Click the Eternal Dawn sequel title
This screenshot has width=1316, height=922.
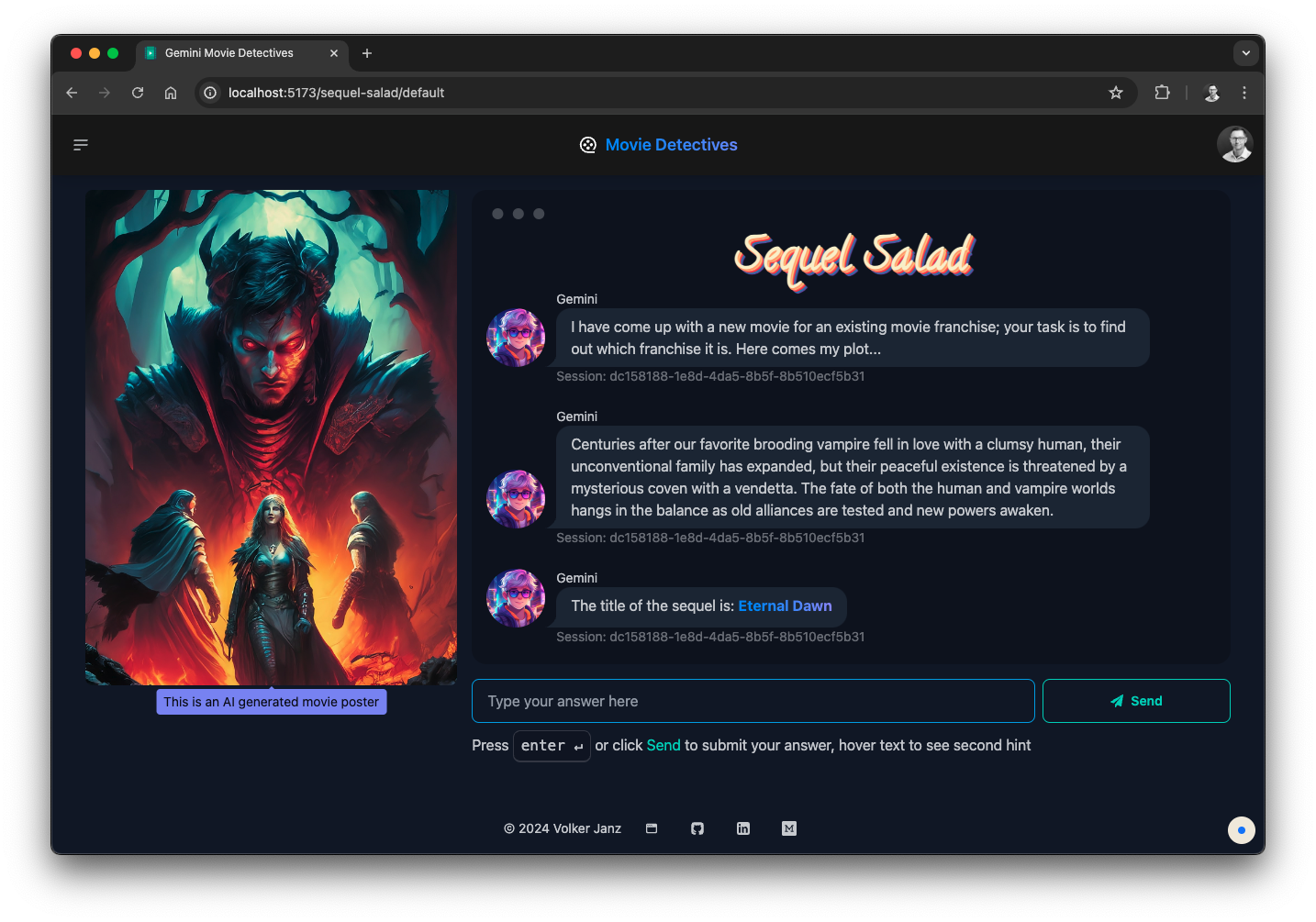point(785,605)
